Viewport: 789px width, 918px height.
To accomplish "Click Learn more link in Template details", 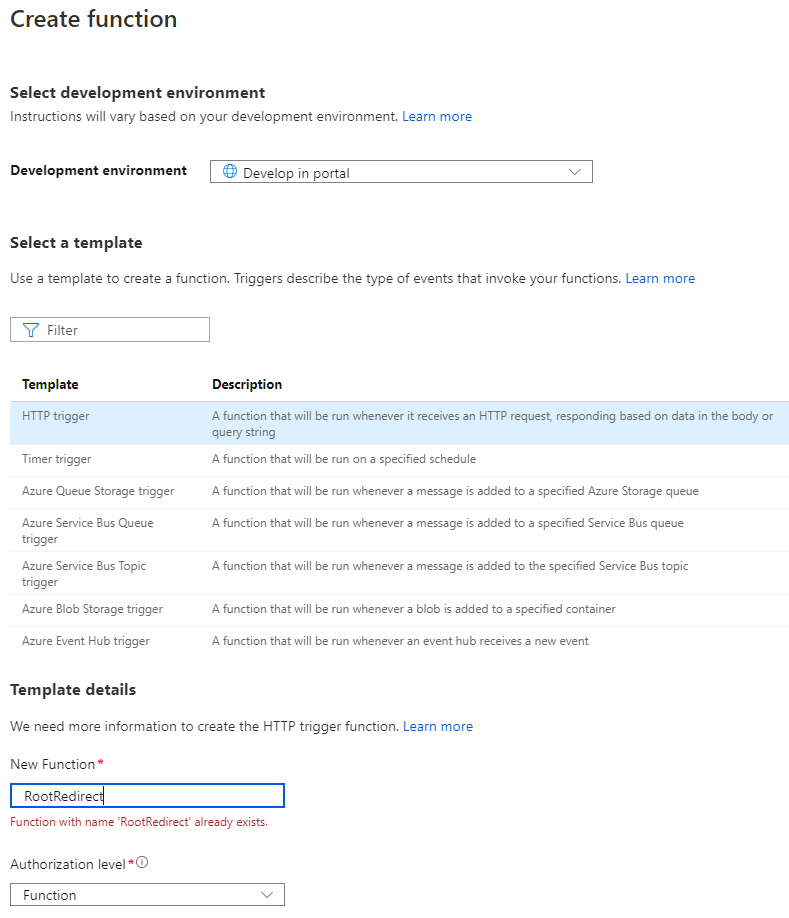I will (x=438, y=726).
